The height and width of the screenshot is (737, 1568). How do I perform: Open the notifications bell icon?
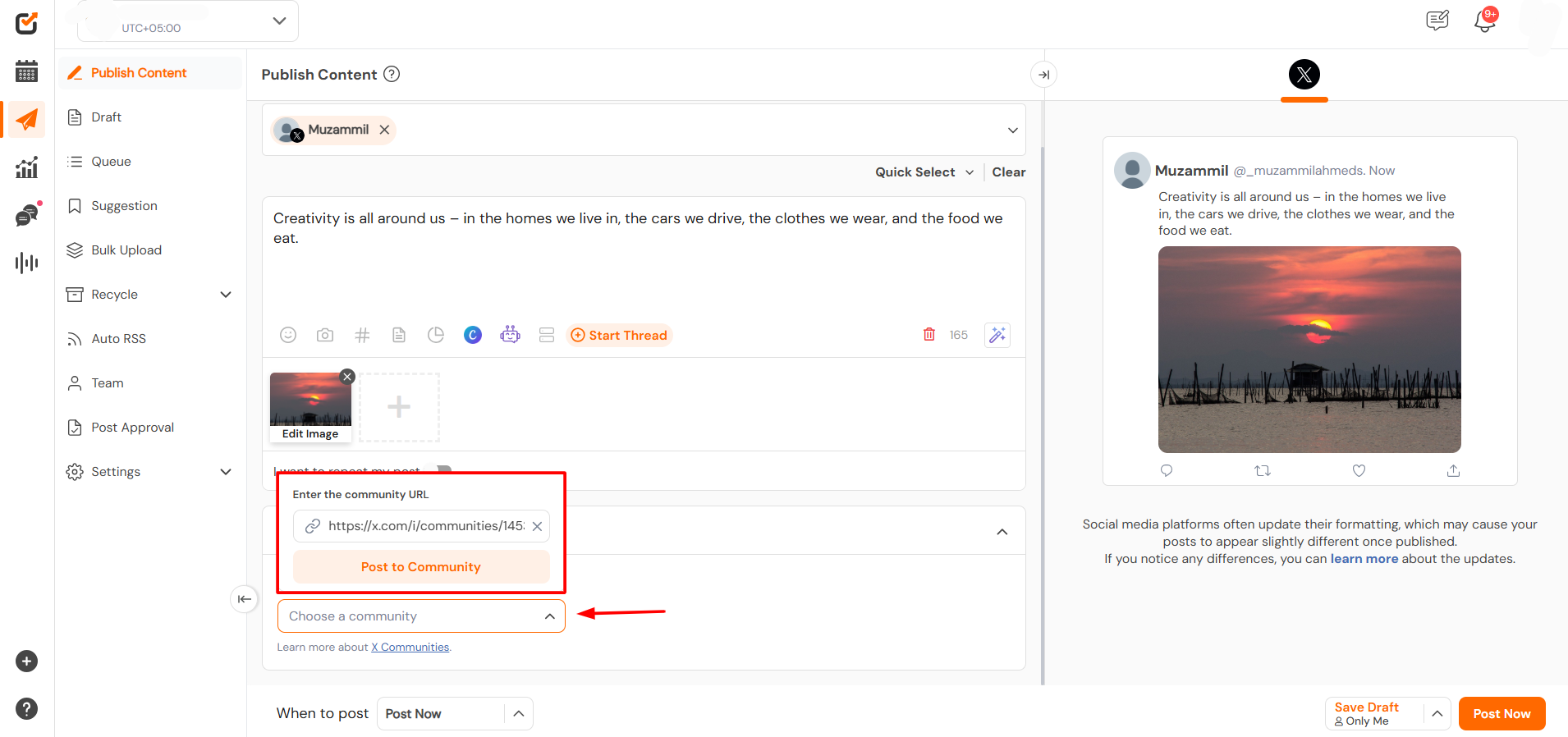pyautogui.click(x=1485, y=21)
